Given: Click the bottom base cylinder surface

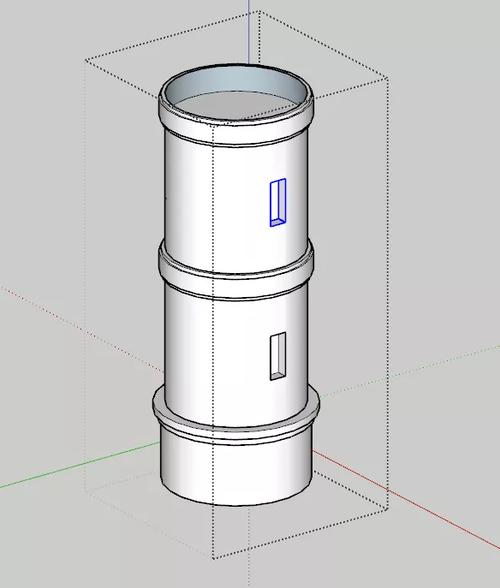Looking at the screenshot, I should 236,472.
